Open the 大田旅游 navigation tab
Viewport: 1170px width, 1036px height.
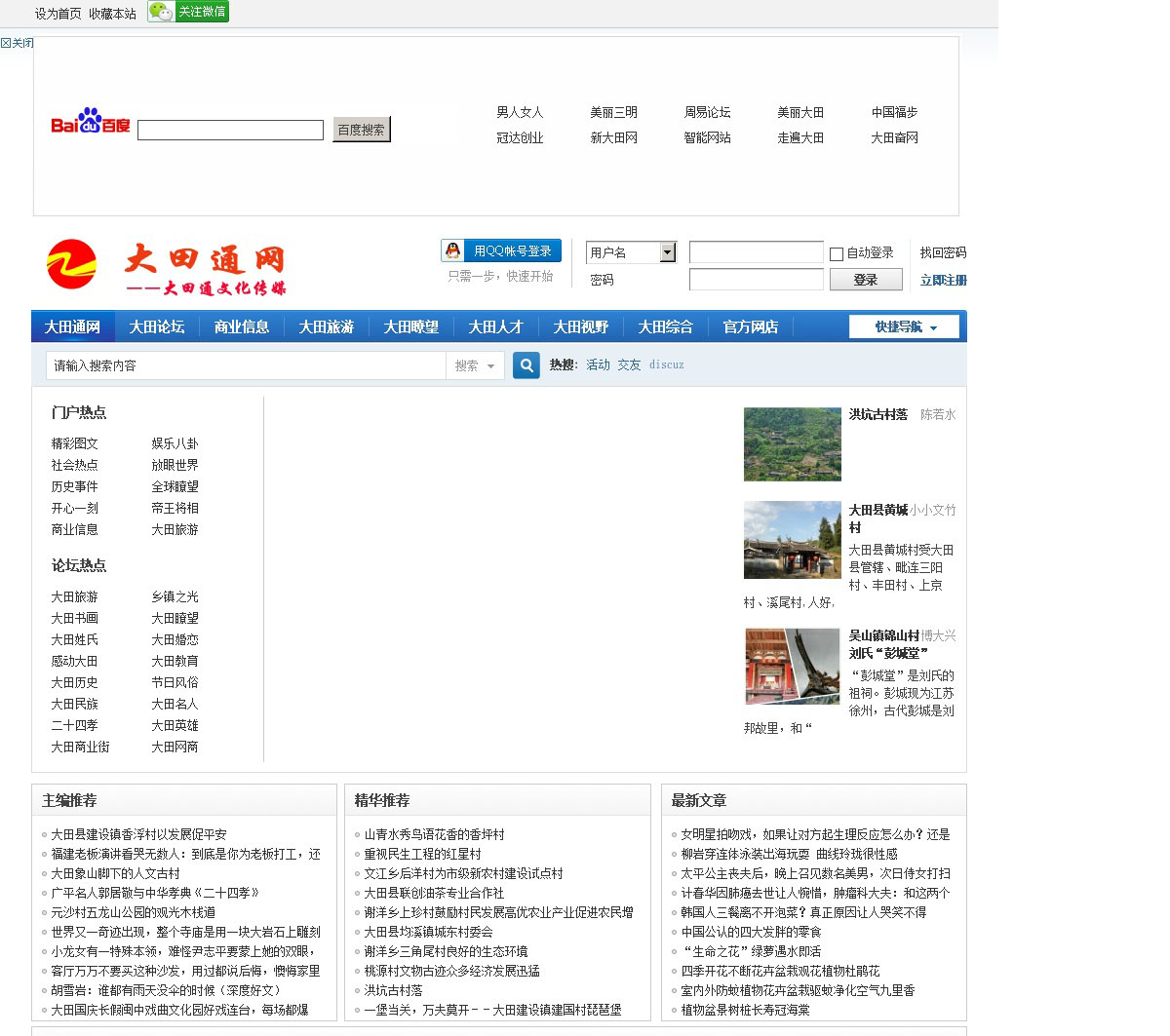pyautogui.click(x=327, y=326)
